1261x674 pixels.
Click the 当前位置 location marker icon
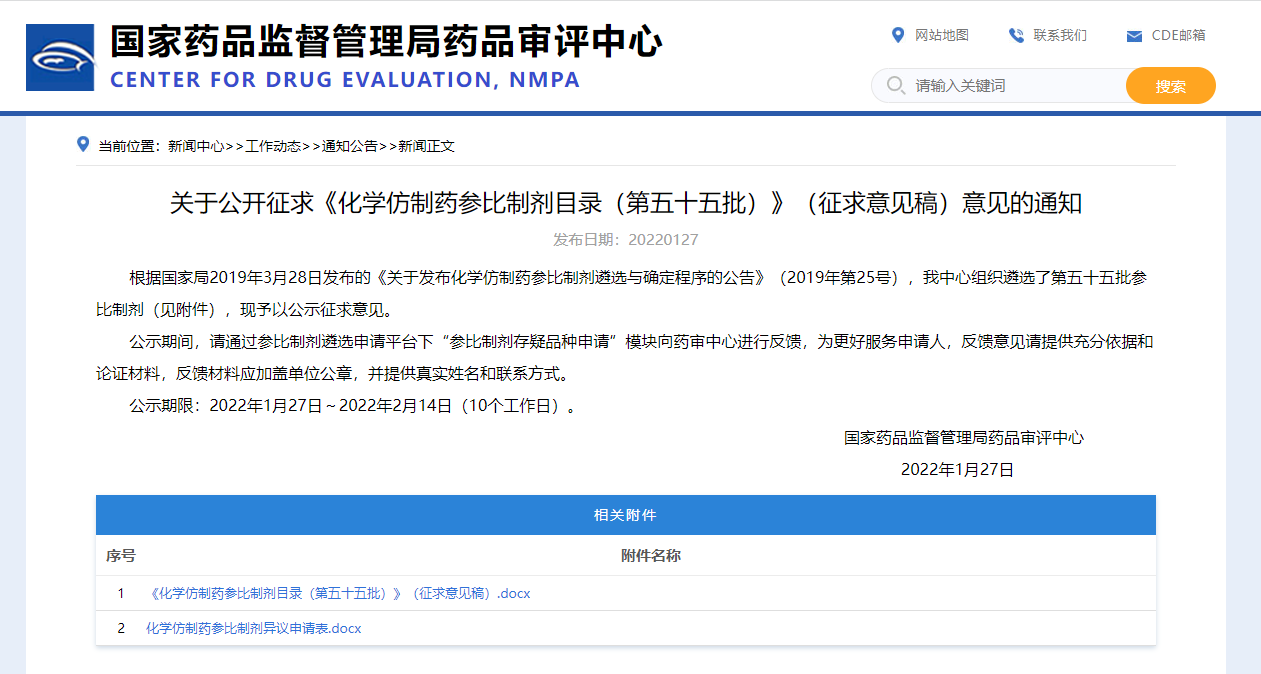click(83, 144)
